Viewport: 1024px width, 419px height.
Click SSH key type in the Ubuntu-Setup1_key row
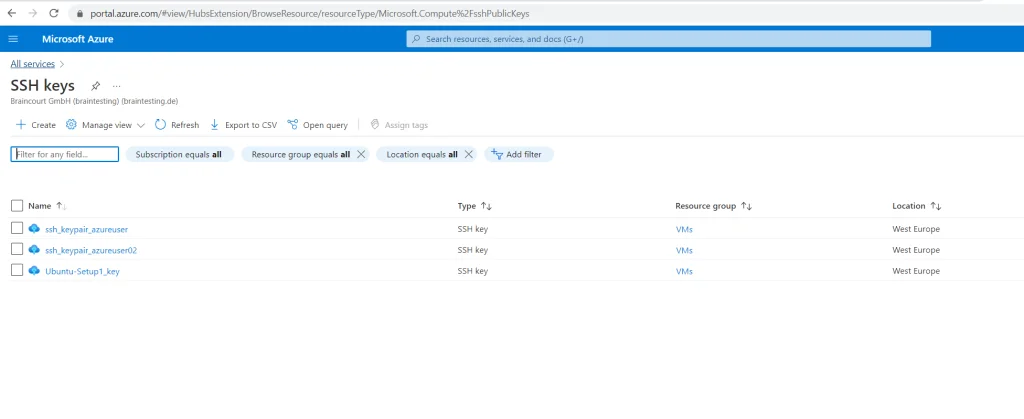tap(473, 271)
